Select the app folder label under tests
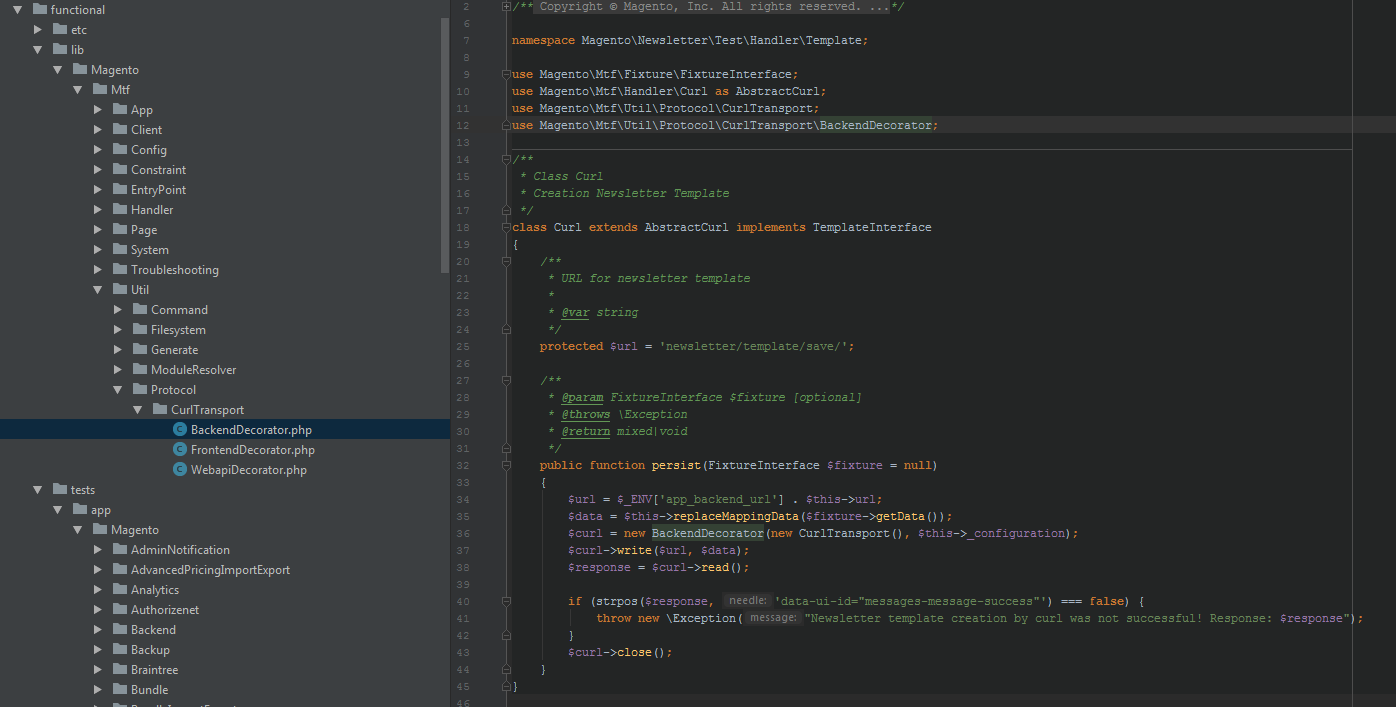The width and height of the screenshot is (1396, 707). coord(101,510)
